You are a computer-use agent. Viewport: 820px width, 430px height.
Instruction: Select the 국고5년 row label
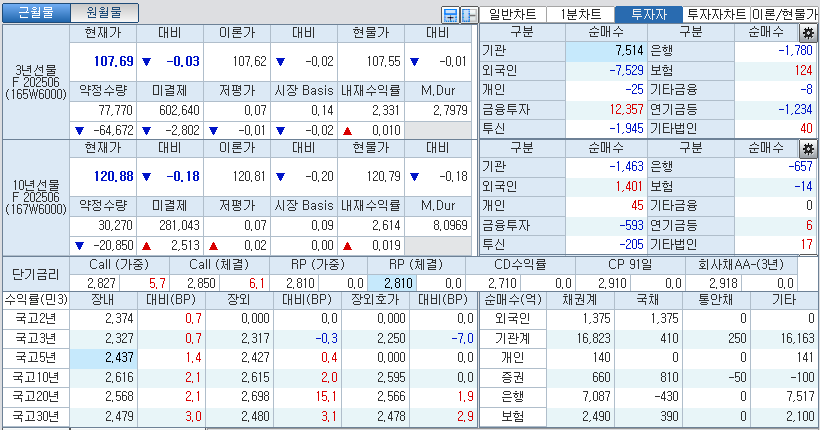pos(36,358)
